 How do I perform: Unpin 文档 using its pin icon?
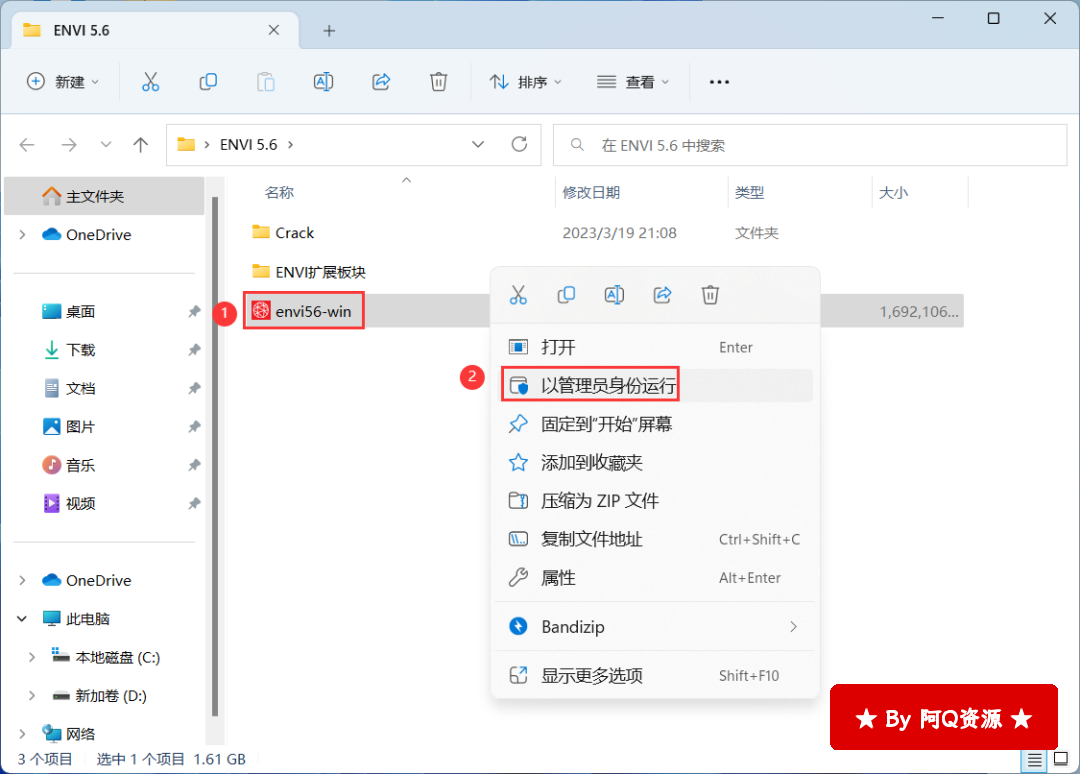point(194,388)
